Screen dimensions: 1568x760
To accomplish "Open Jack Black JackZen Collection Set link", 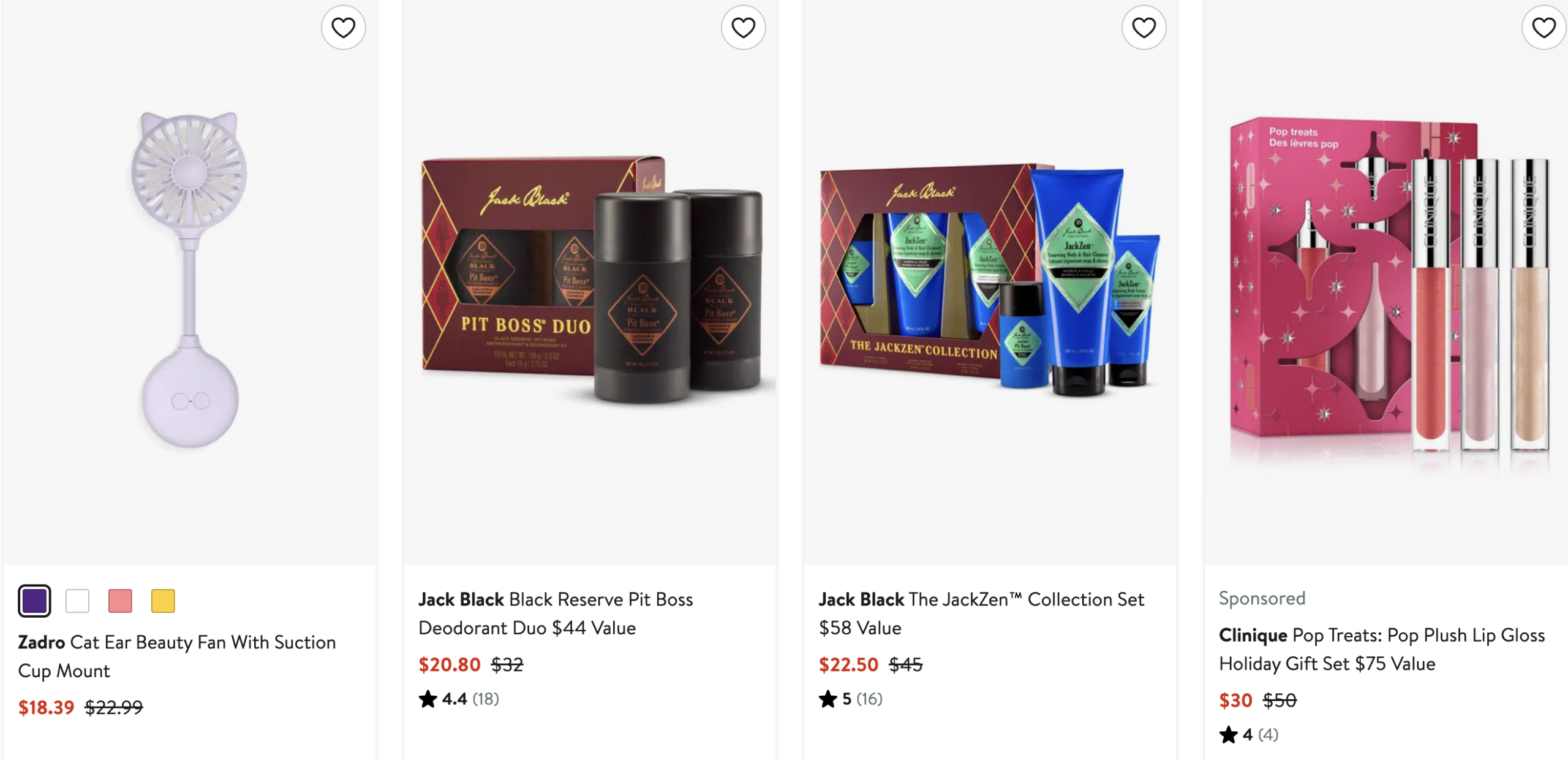I will click(981, 614).
